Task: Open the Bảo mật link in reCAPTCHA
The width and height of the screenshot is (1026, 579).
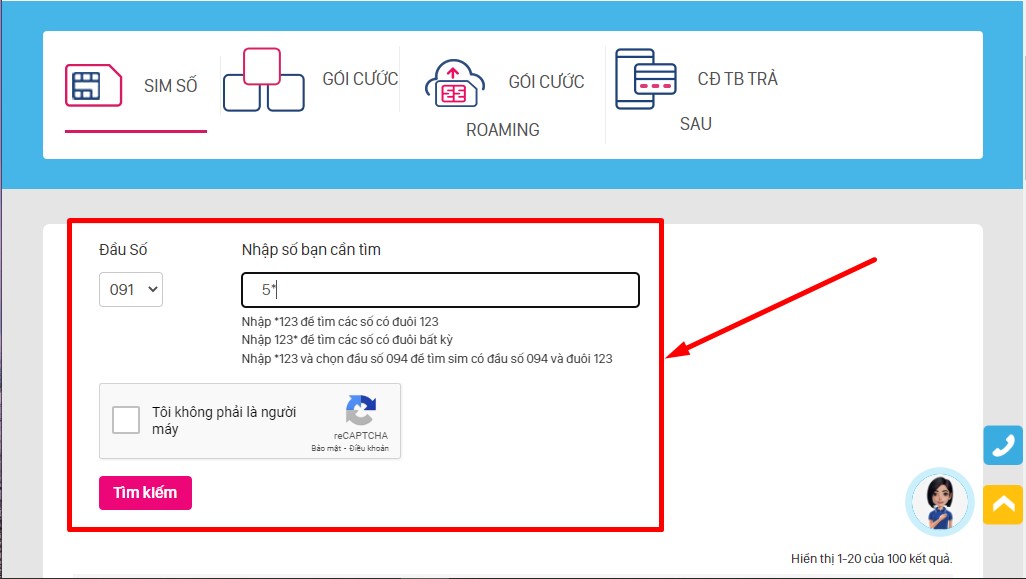Action: [326, 449]
